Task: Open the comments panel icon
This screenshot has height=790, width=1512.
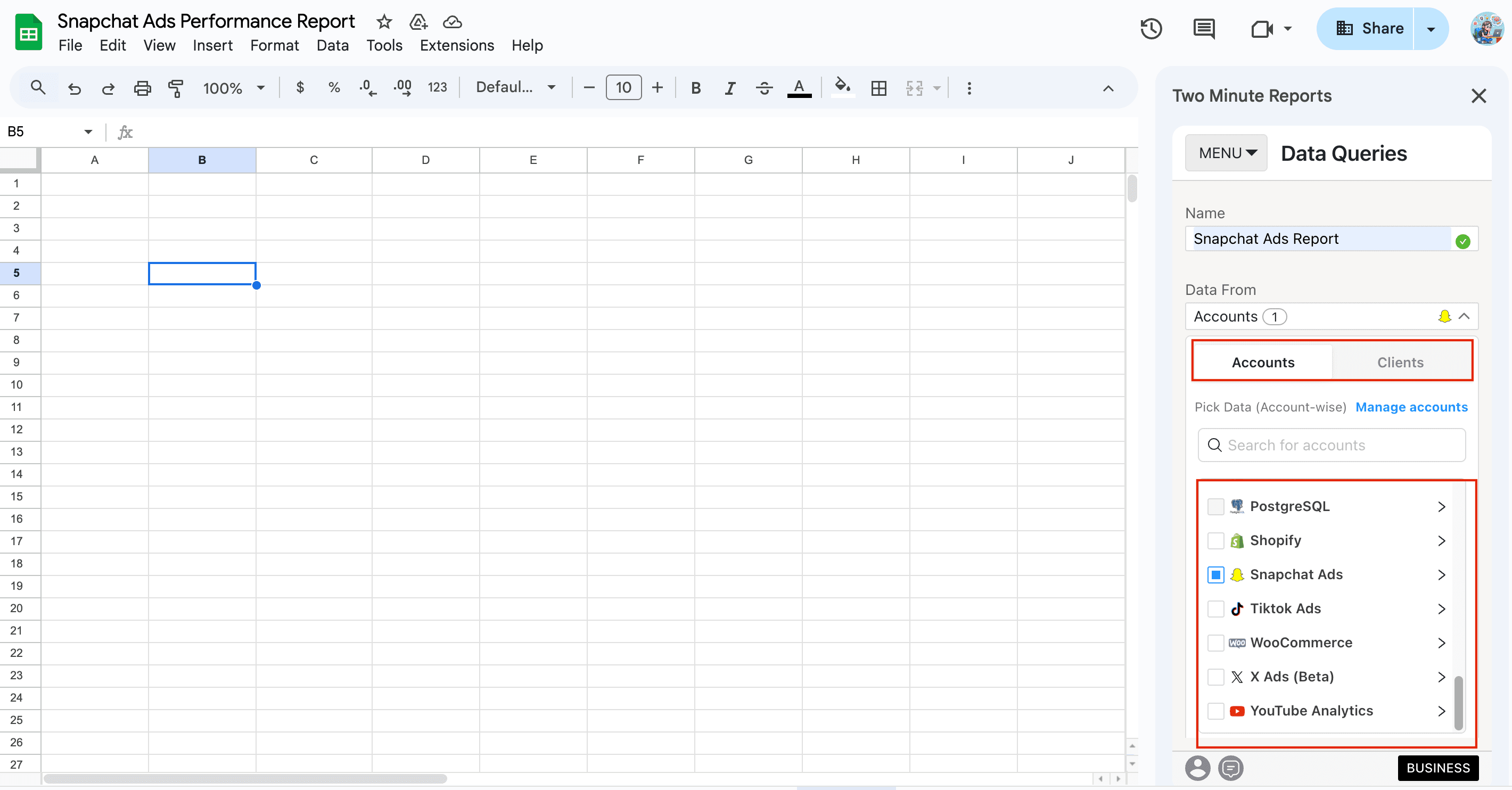Action: (1204, 29)
